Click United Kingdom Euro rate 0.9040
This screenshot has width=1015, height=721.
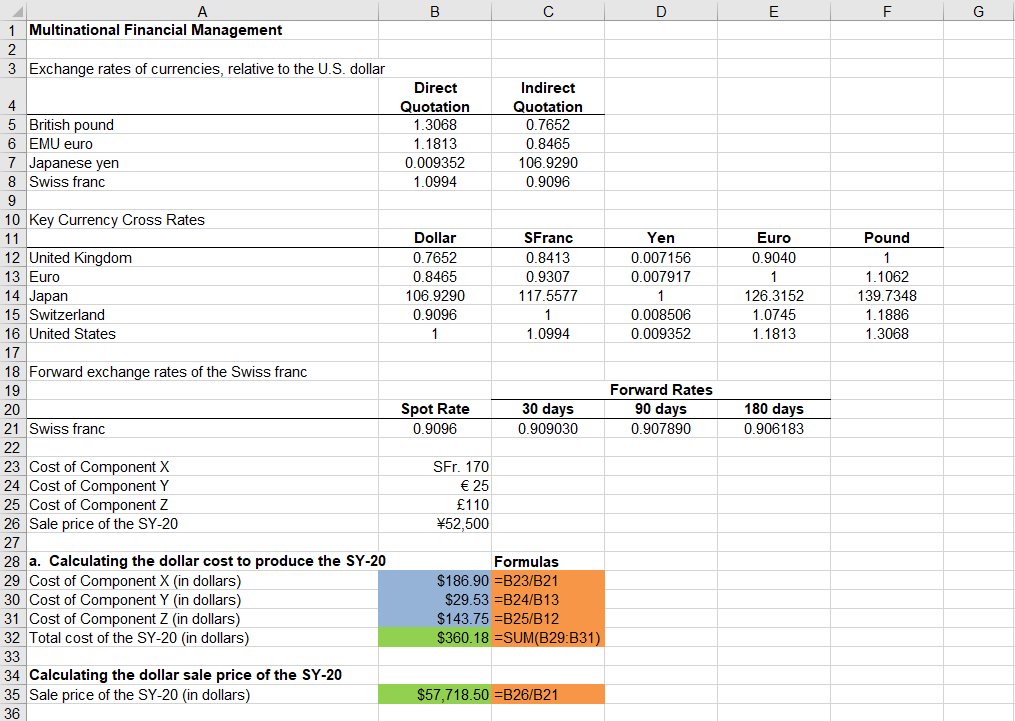[774, 258]
